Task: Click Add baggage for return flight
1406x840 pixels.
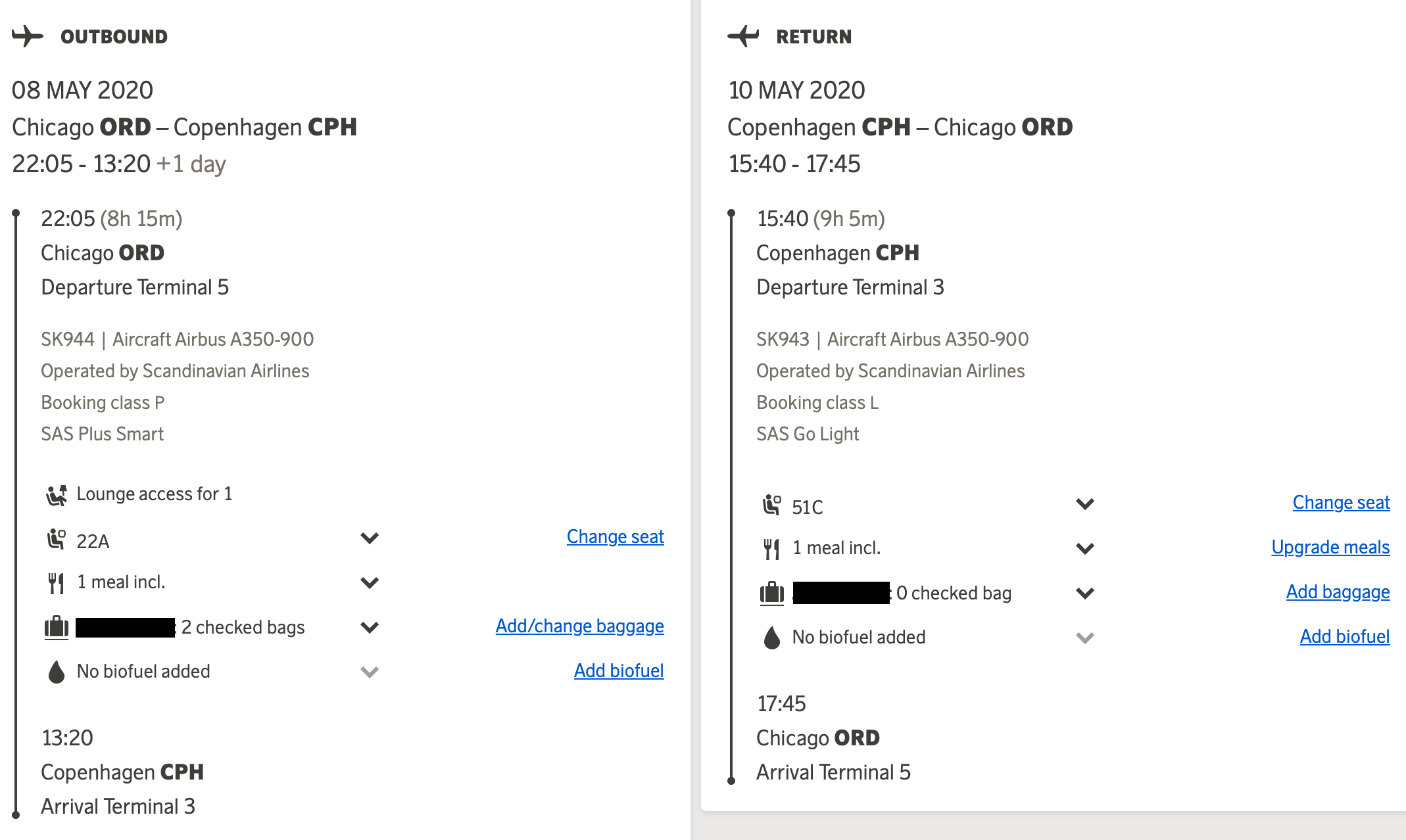Action: pos(1338,592)
